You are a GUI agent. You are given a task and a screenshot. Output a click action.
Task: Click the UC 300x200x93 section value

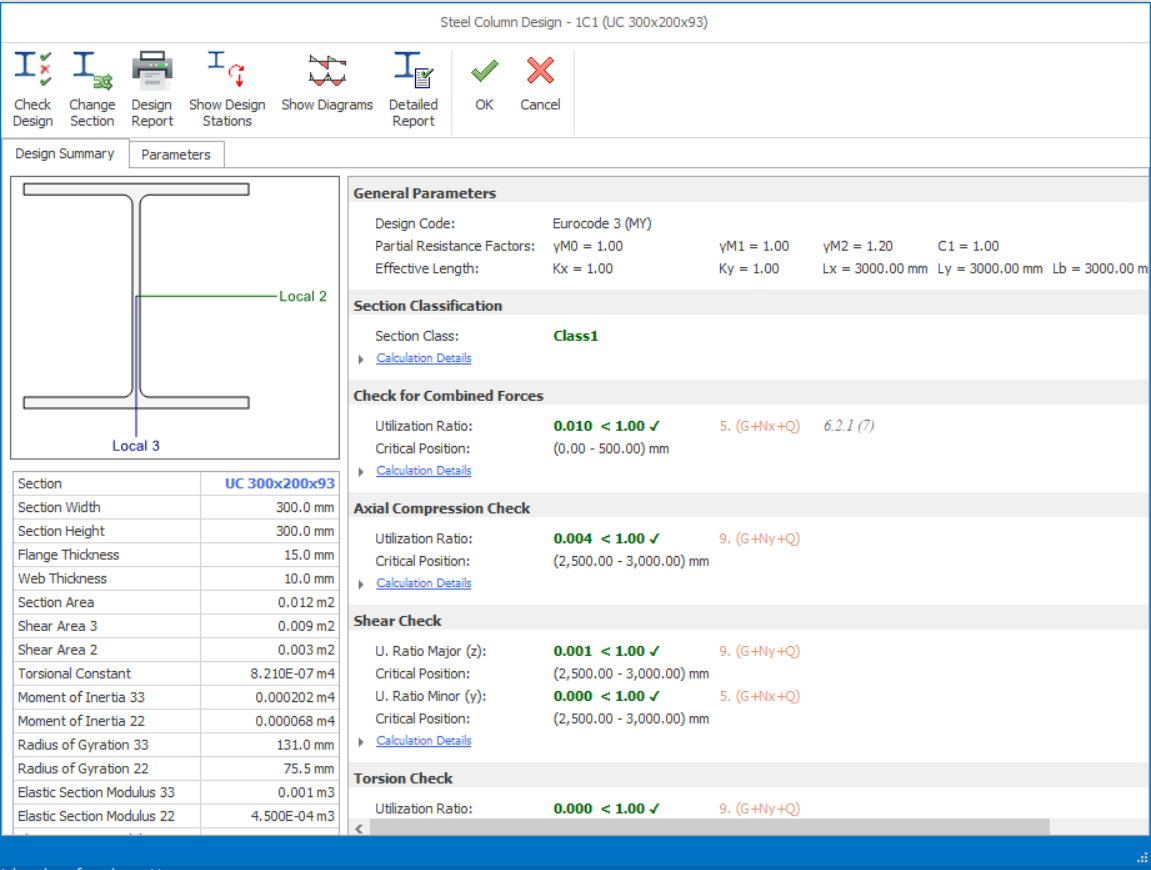tap(279, 484)
